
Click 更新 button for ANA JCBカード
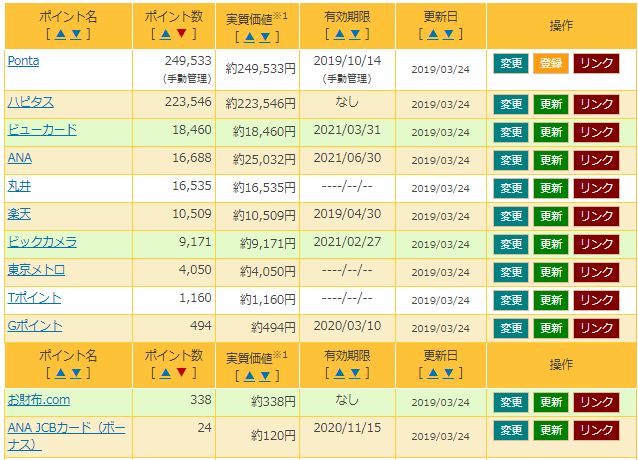(551, 431)
